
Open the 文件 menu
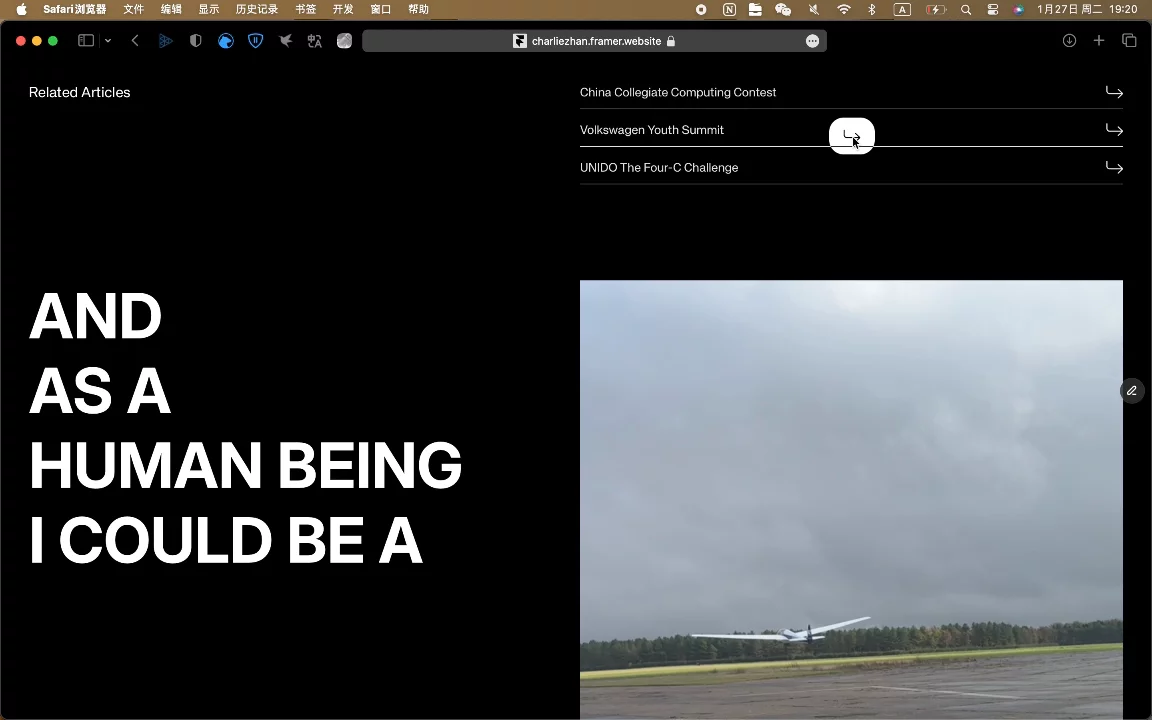134,10
